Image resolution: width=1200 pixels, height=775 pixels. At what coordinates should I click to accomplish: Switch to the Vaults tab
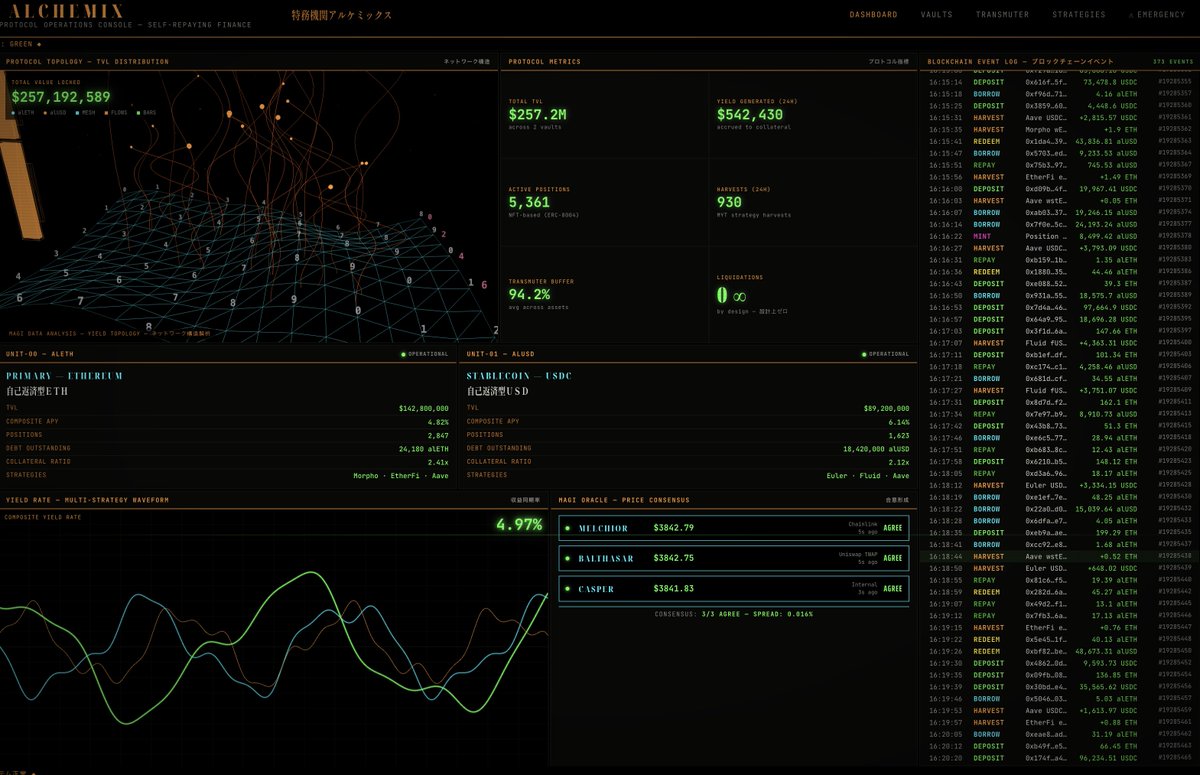point(936,15)
